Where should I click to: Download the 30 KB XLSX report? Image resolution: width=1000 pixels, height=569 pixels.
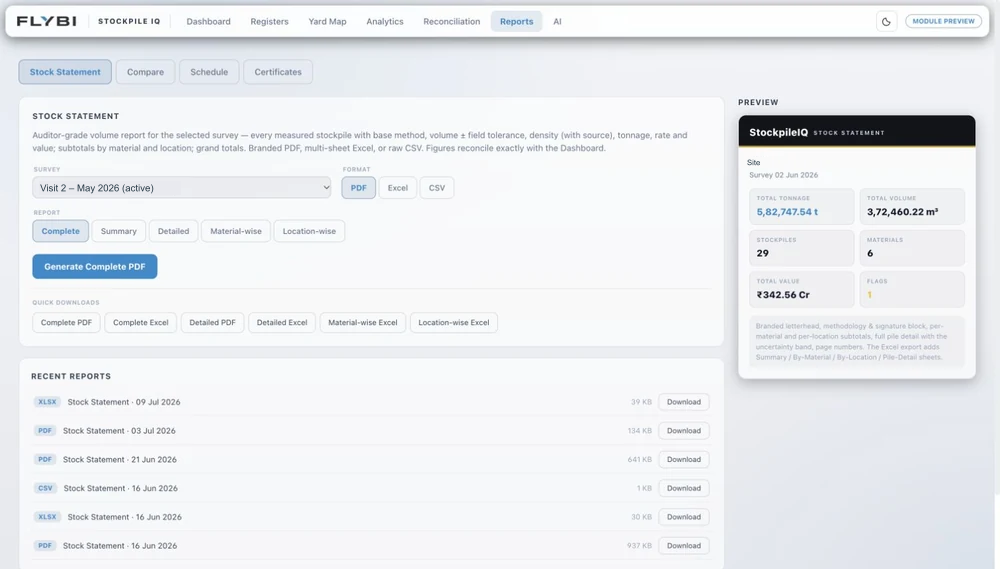[684, 517]
